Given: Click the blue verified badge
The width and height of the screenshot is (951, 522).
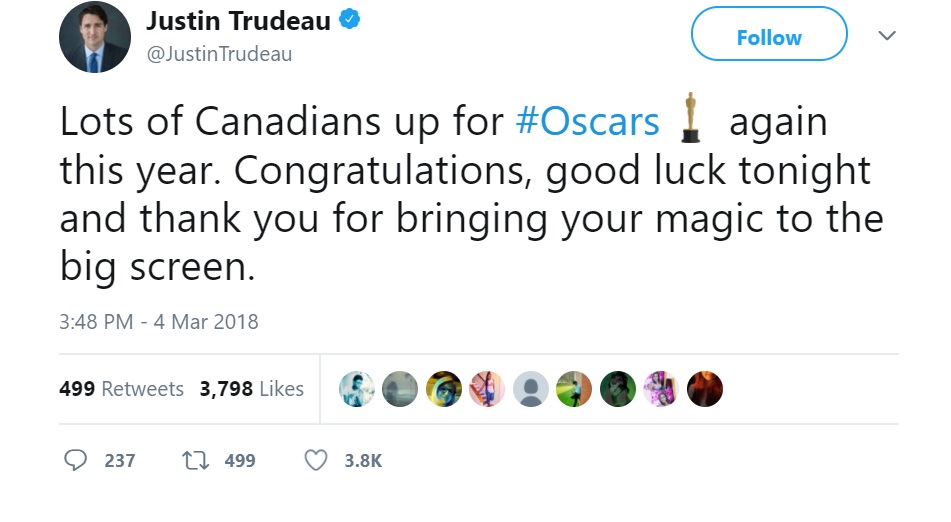Looking at the screenshot, I should (x=349, y=20).
